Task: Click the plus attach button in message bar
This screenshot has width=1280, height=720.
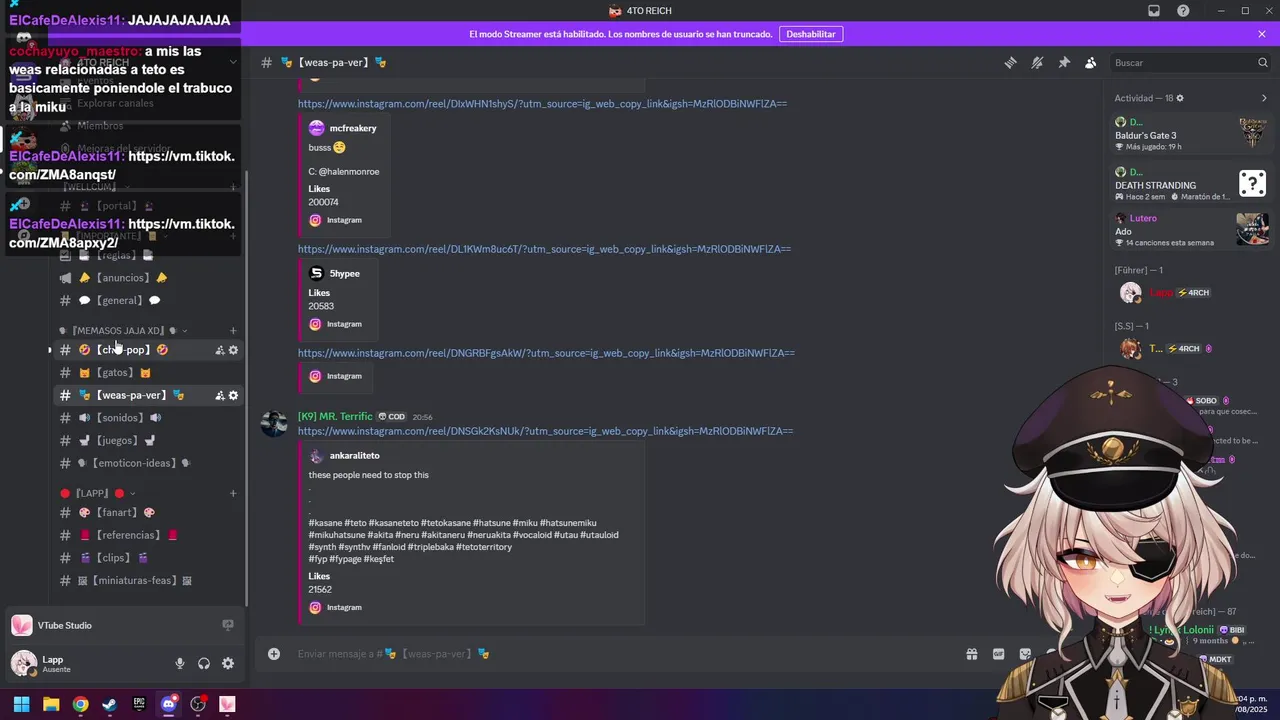Action: tap(274, 654)
